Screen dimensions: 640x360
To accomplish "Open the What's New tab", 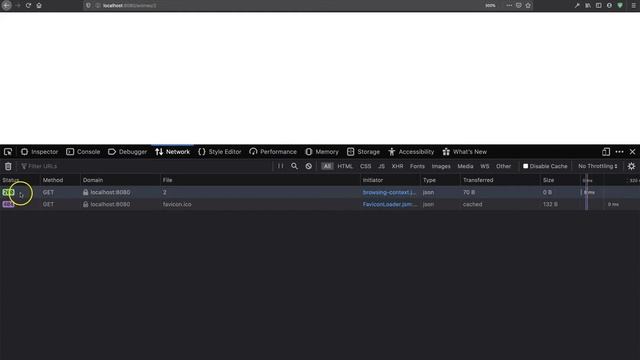I will point(464,152).
